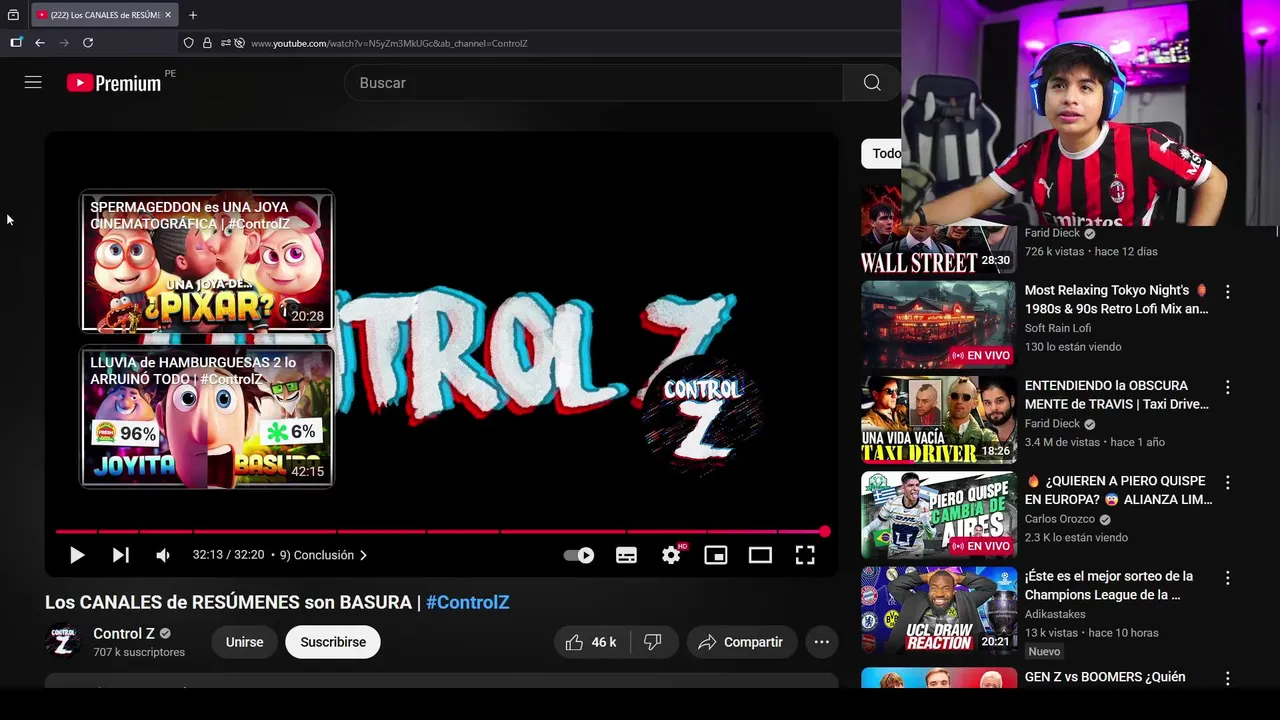Open the TAXI DRIVER video thumbnail
This screenshot has width=1280, height=720.
point(938,420)
